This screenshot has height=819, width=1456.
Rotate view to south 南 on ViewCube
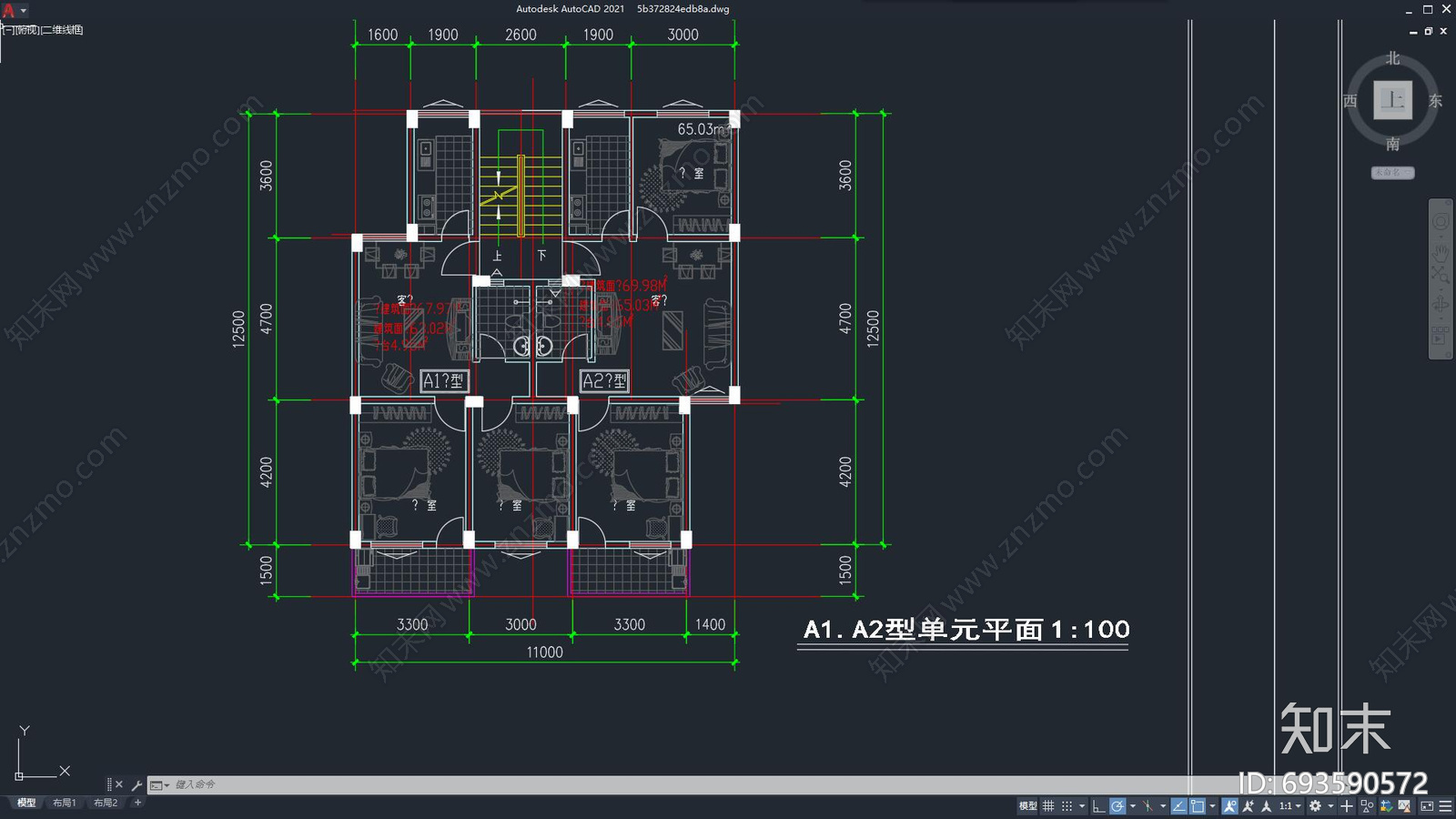pos(1392,144)
